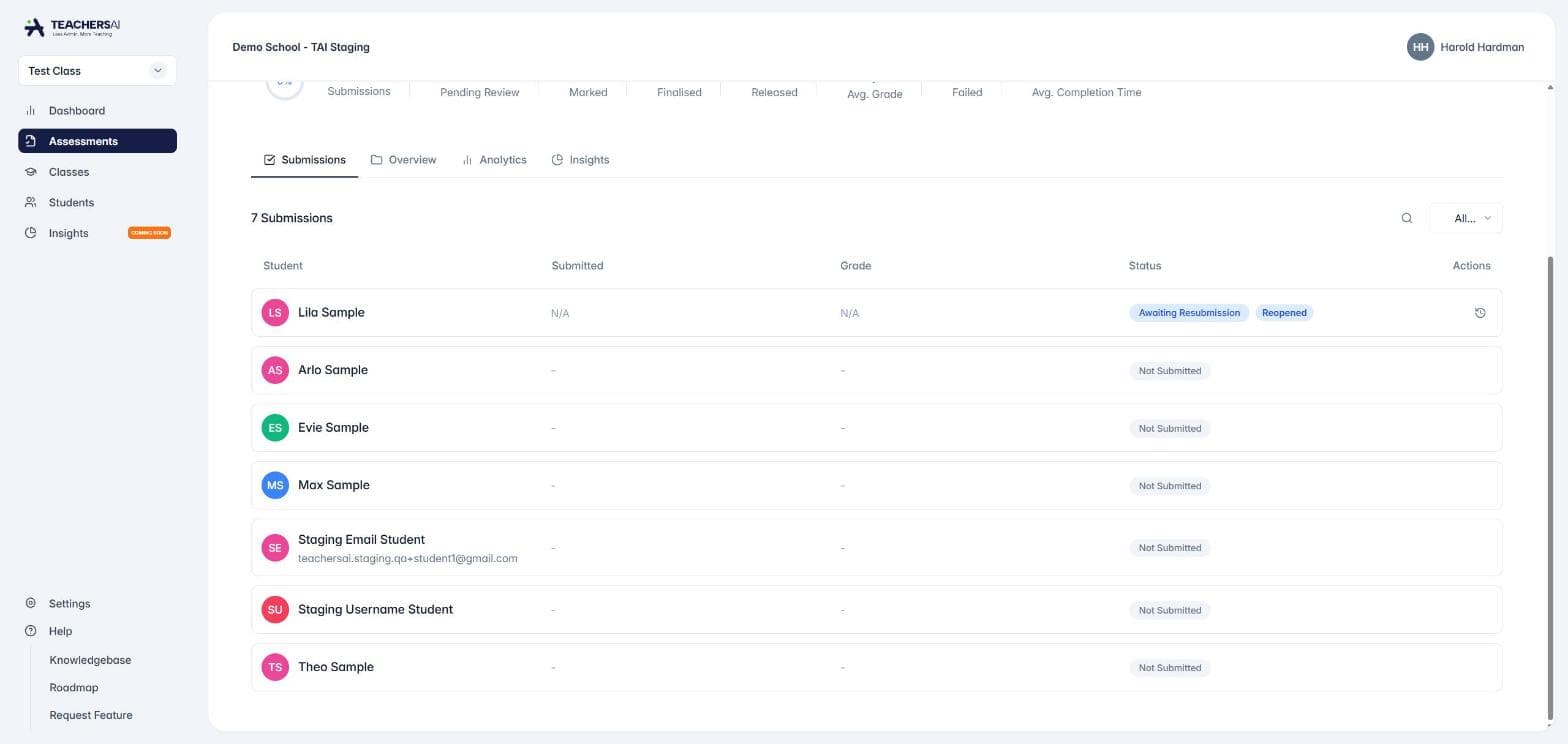
Task: Search submissions with the magnifier icon
Action: pos(1407,218)
